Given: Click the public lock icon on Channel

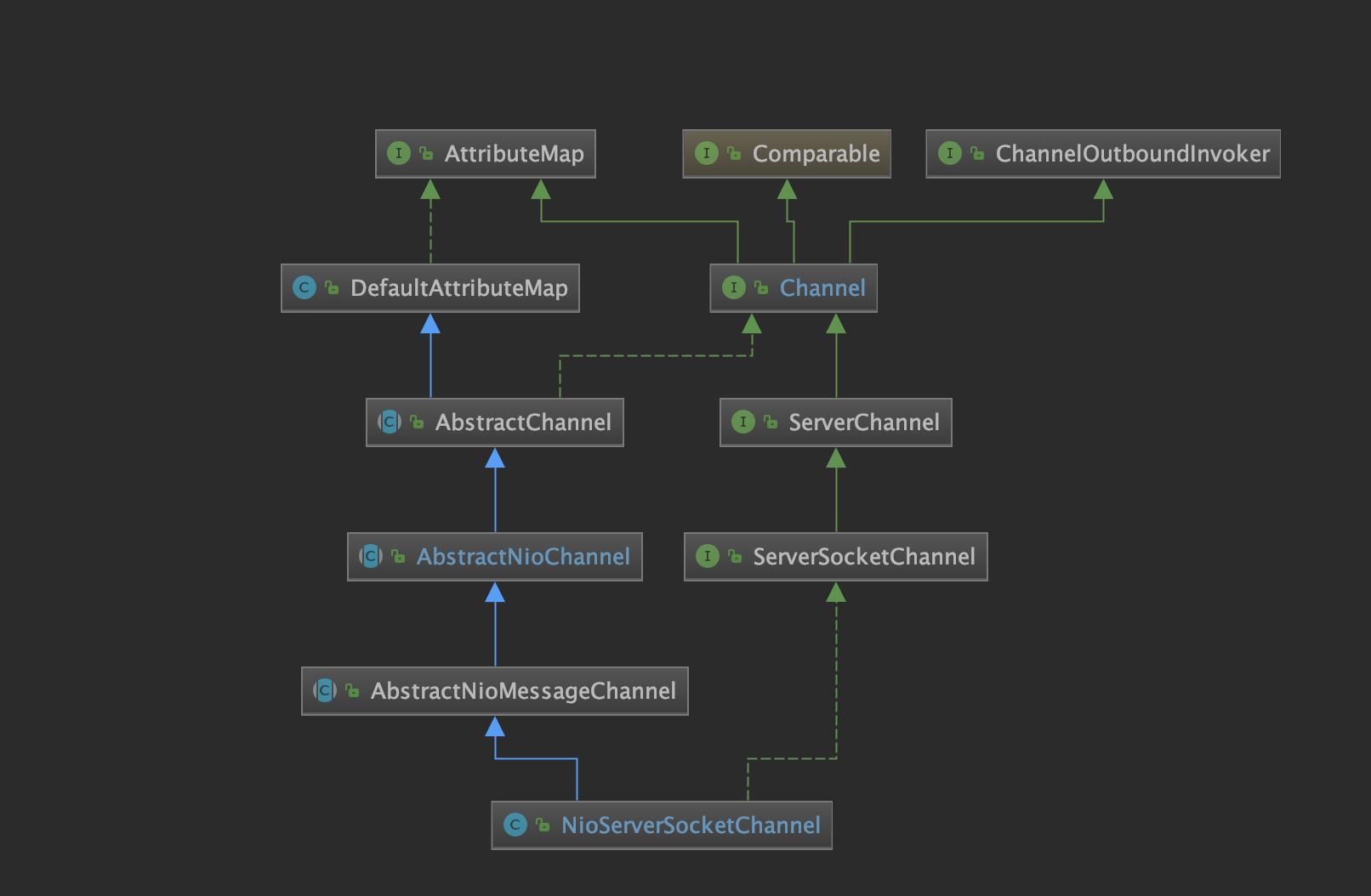Looking at the screenshot, I should coord(762,288).
